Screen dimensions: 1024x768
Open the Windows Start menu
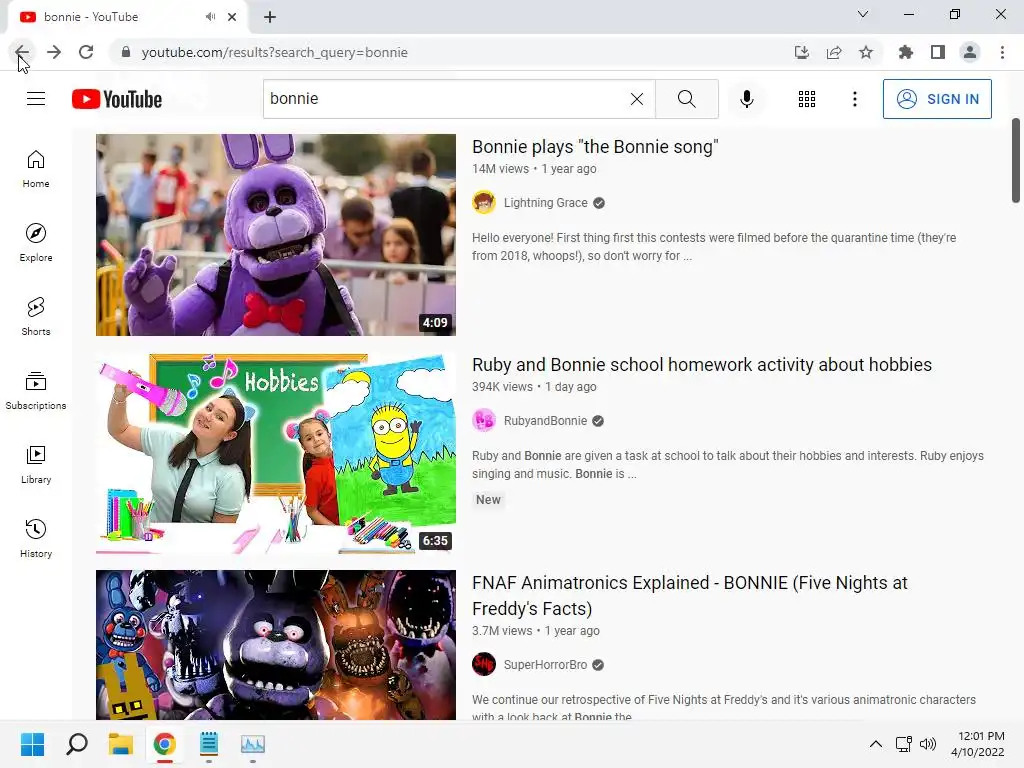(x=32, y=744)
